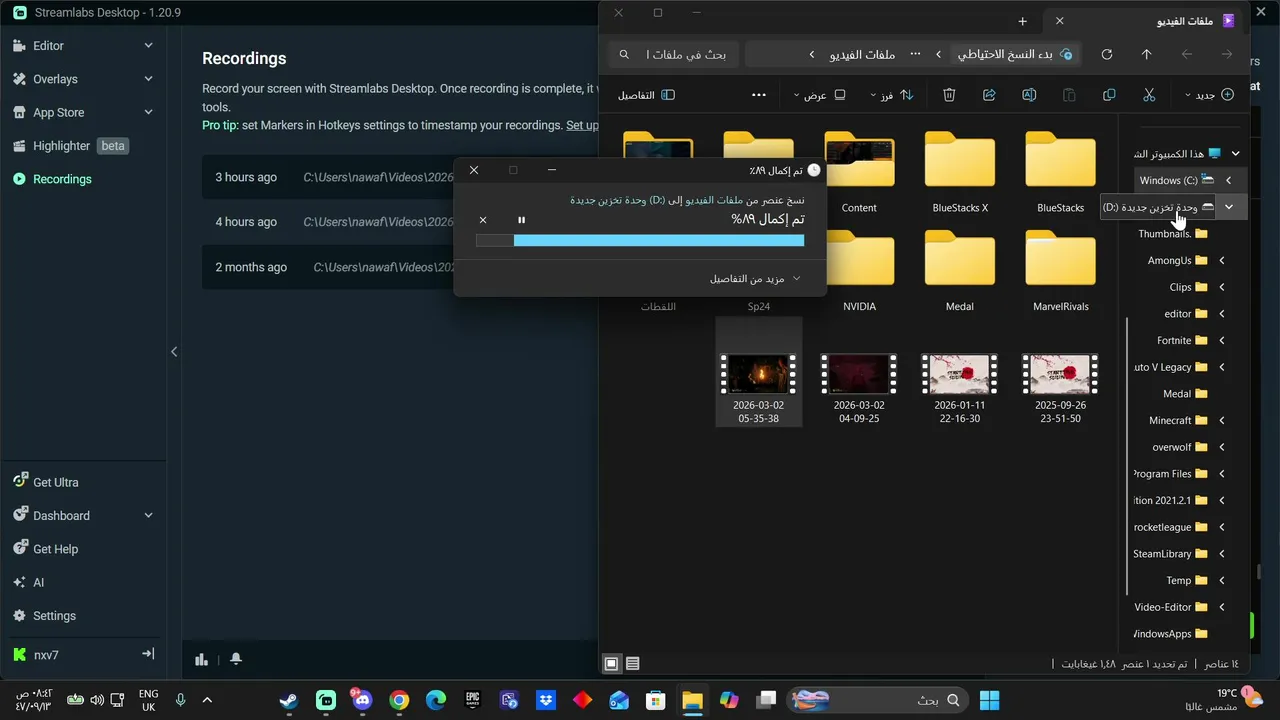This screenshot has width=1280, height=720.
Task: Open the فرز sort dropdown
Action: click(x=890, y=95)
